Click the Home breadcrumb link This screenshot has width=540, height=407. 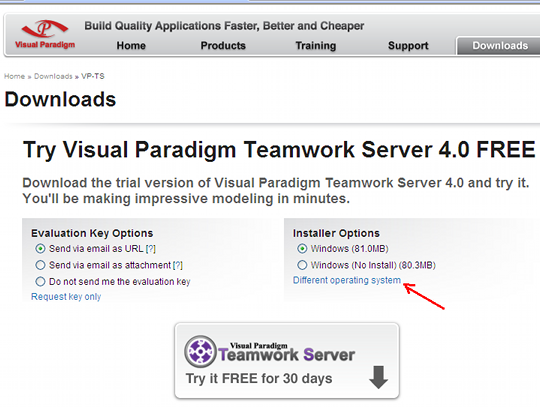click(14, 76)
